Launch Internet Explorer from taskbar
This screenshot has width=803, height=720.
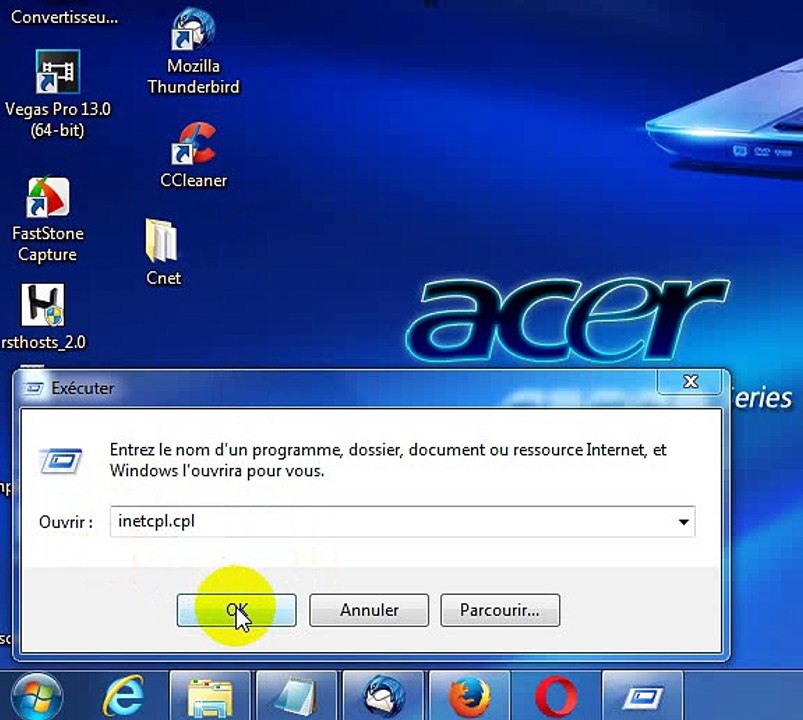click(123, 695)
